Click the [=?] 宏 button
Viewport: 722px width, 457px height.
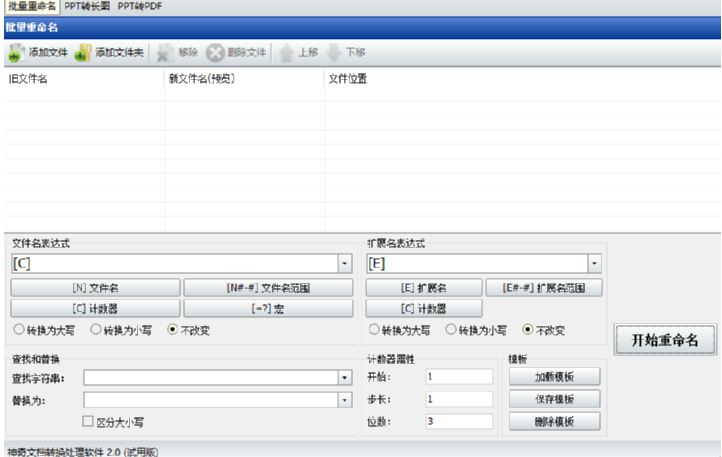pos(268,309)
